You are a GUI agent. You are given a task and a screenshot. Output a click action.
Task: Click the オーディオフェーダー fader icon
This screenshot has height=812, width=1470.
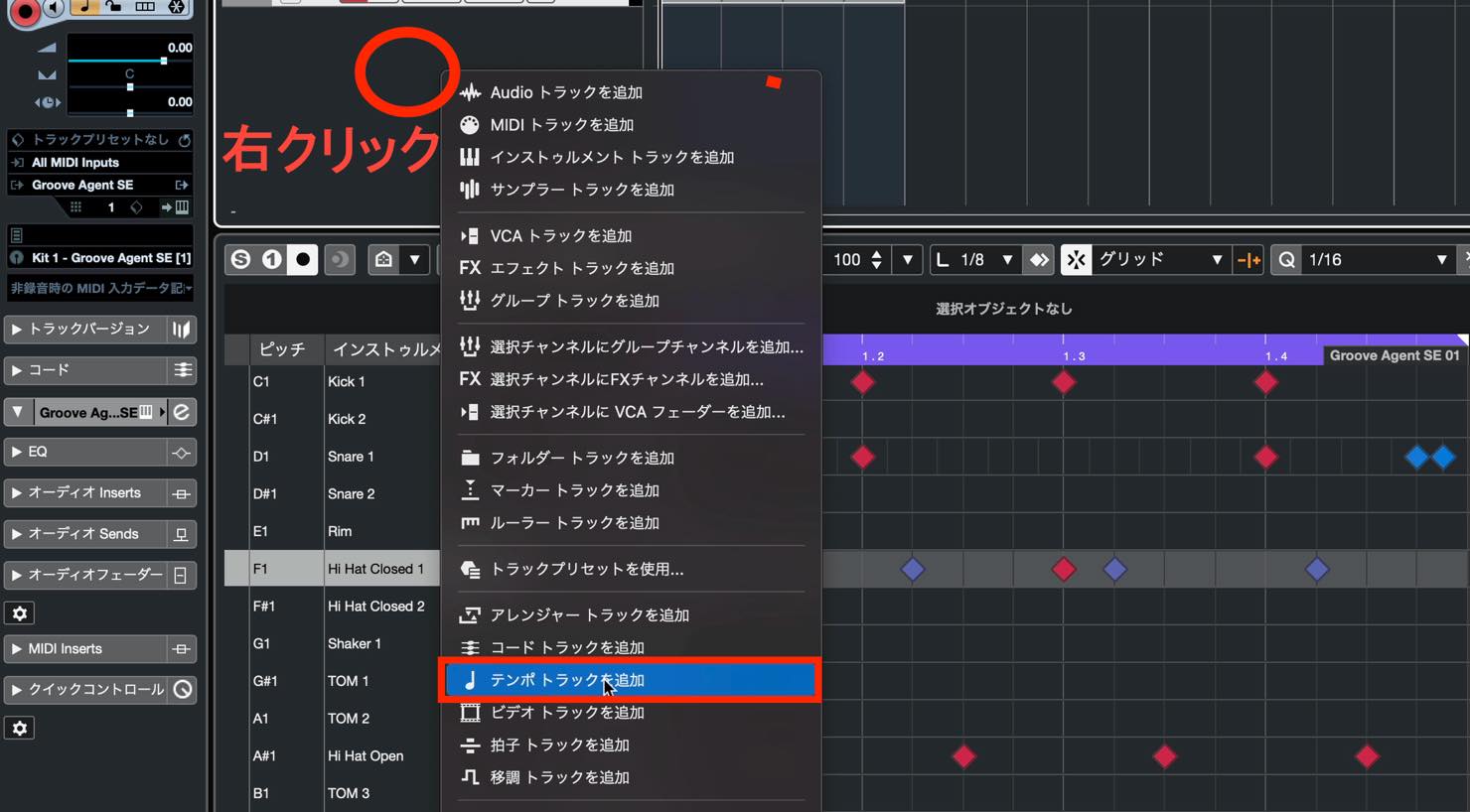tap(182, 575)
